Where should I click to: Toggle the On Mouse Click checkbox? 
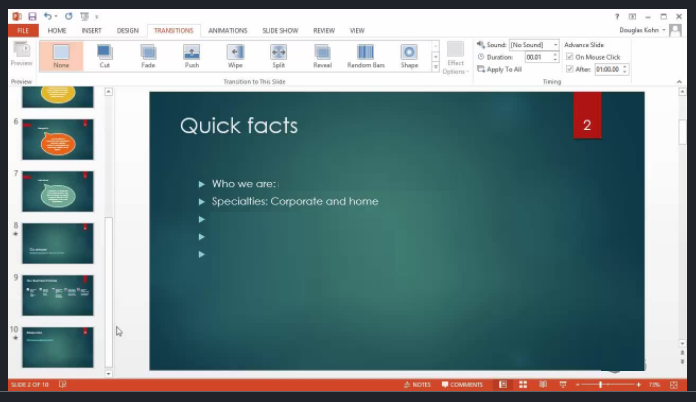click(570, 57)
